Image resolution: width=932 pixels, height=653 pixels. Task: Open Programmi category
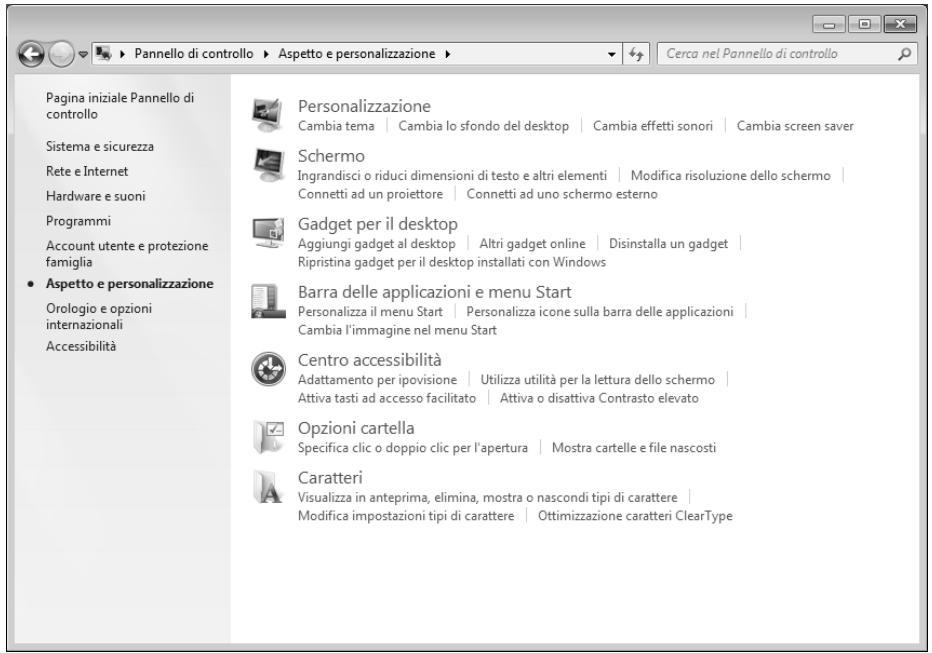pos(78,221)
